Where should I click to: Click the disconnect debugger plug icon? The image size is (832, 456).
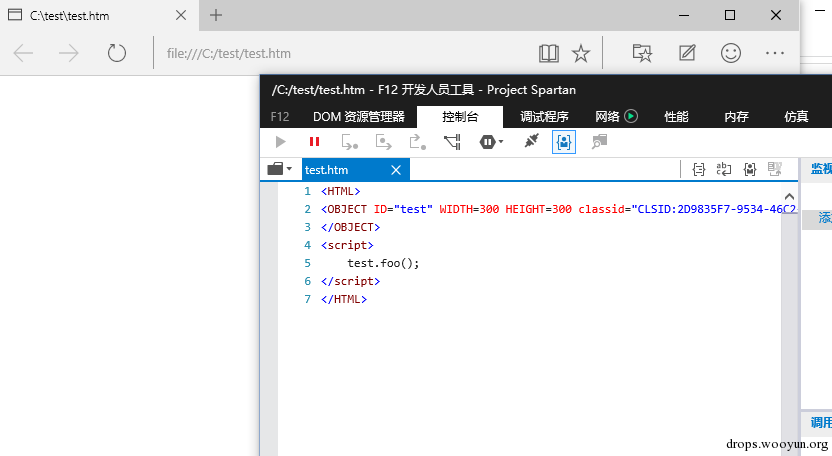(531, 141)
